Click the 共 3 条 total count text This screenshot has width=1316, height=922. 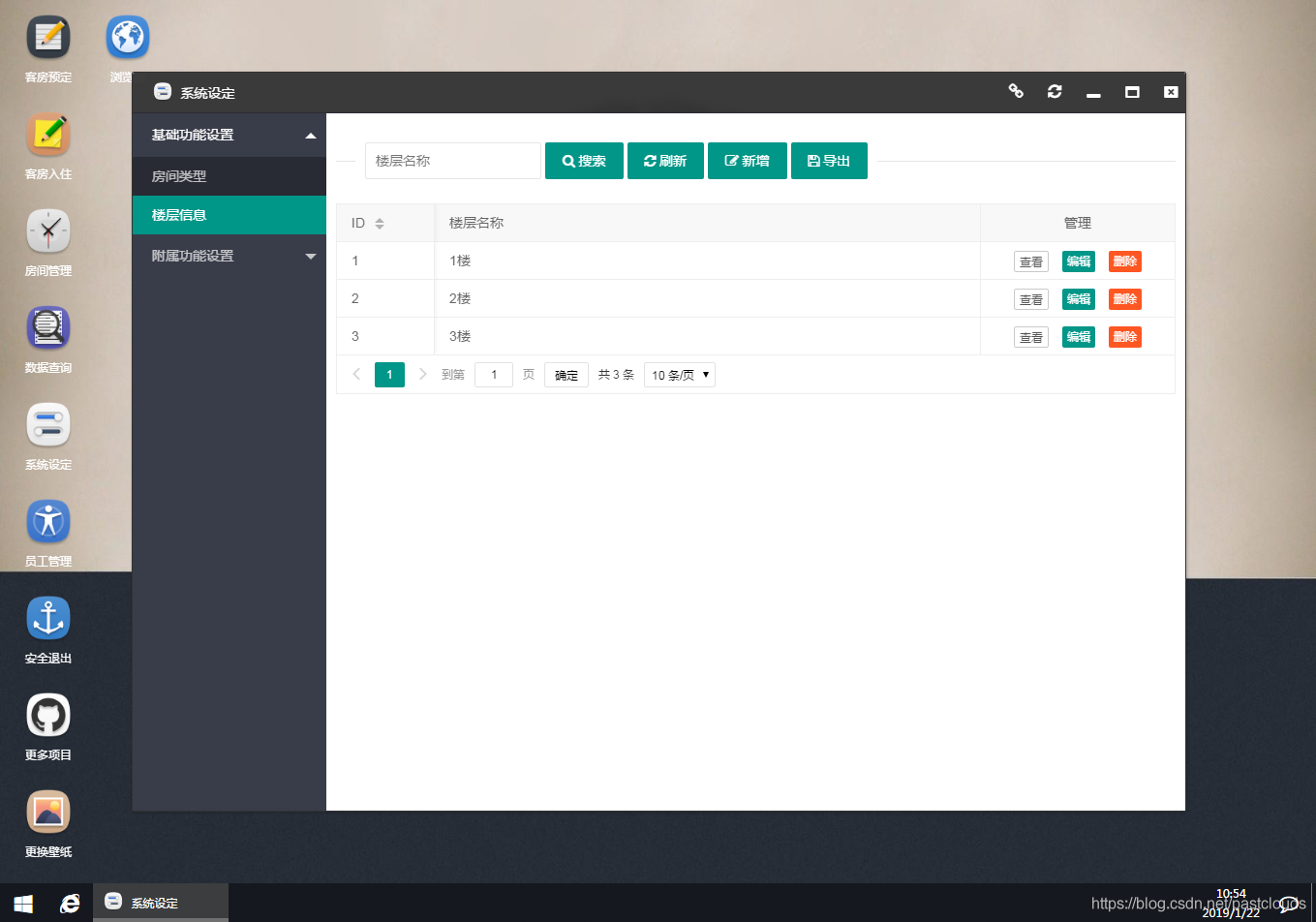tap(616, 375)
